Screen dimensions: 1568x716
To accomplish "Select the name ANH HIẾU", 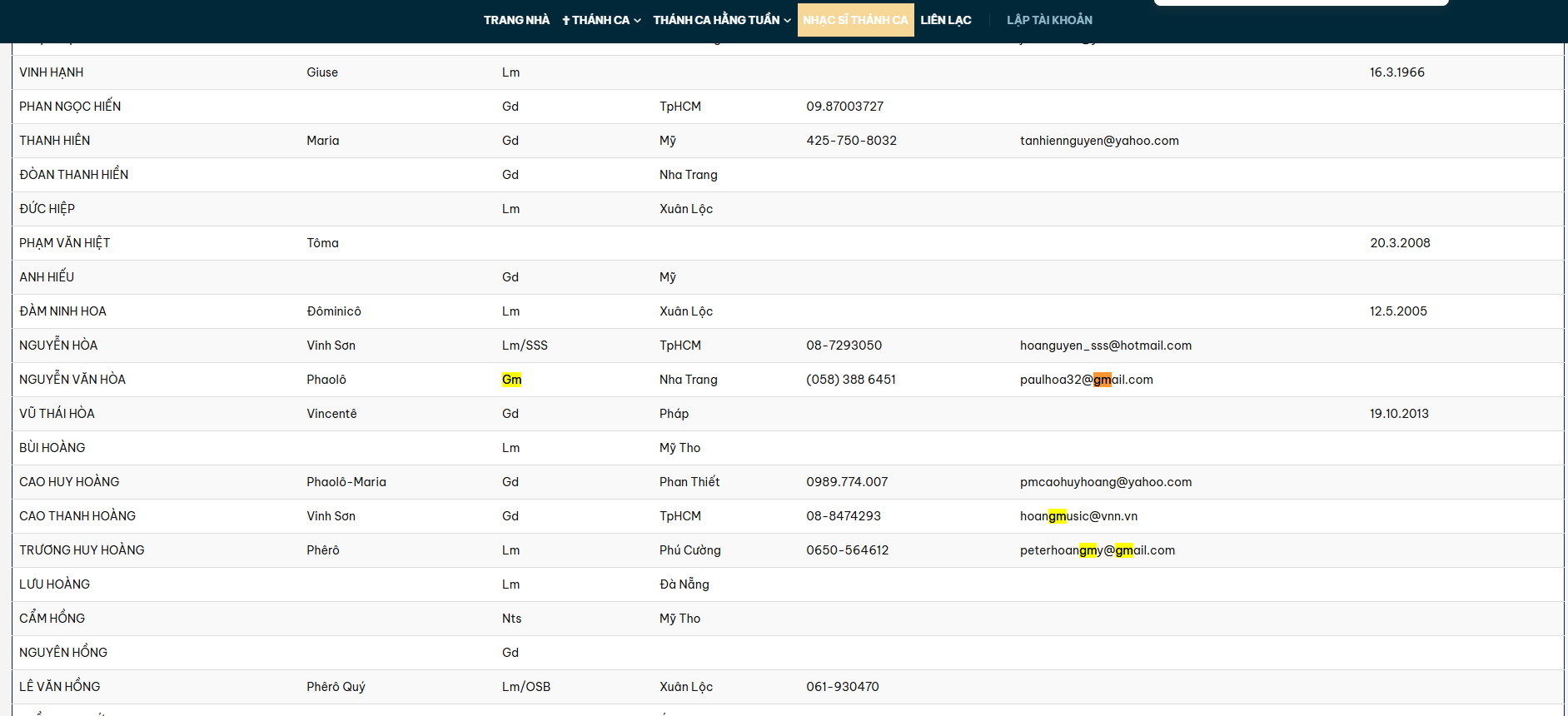I will click(47, 277).
